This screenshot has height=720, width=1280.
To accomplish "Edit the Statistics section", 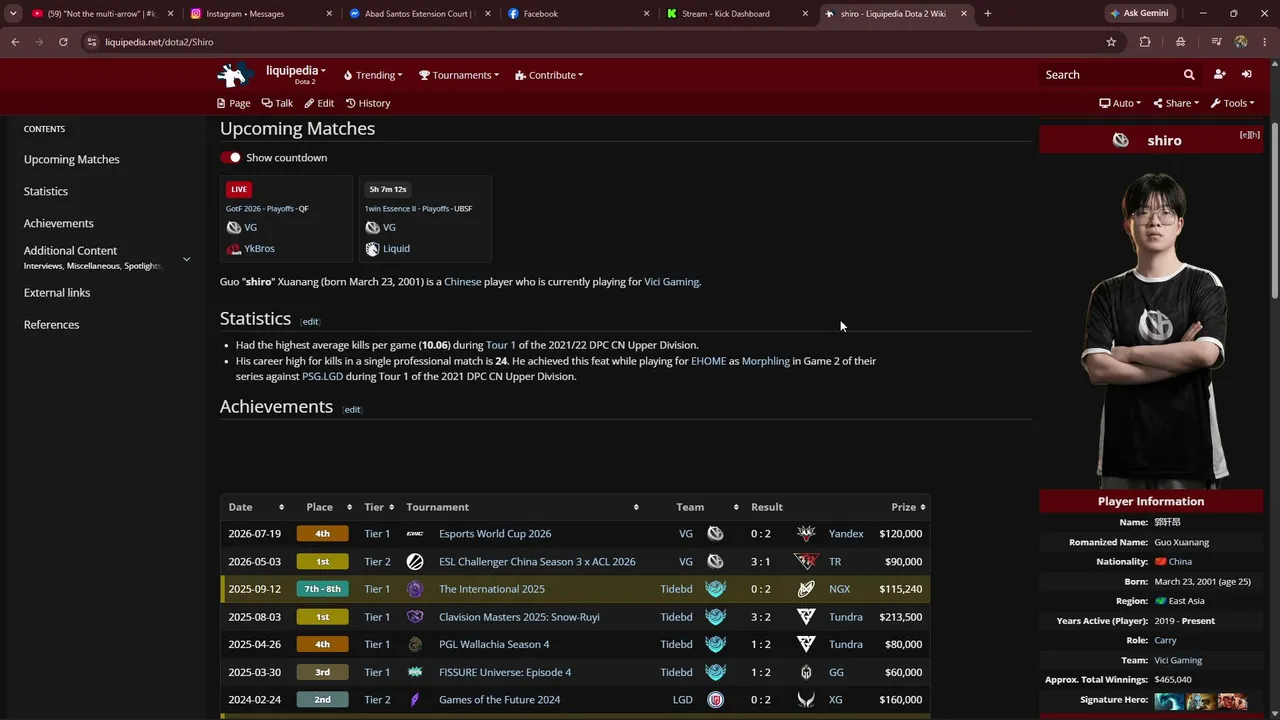I will pos(311,322).
